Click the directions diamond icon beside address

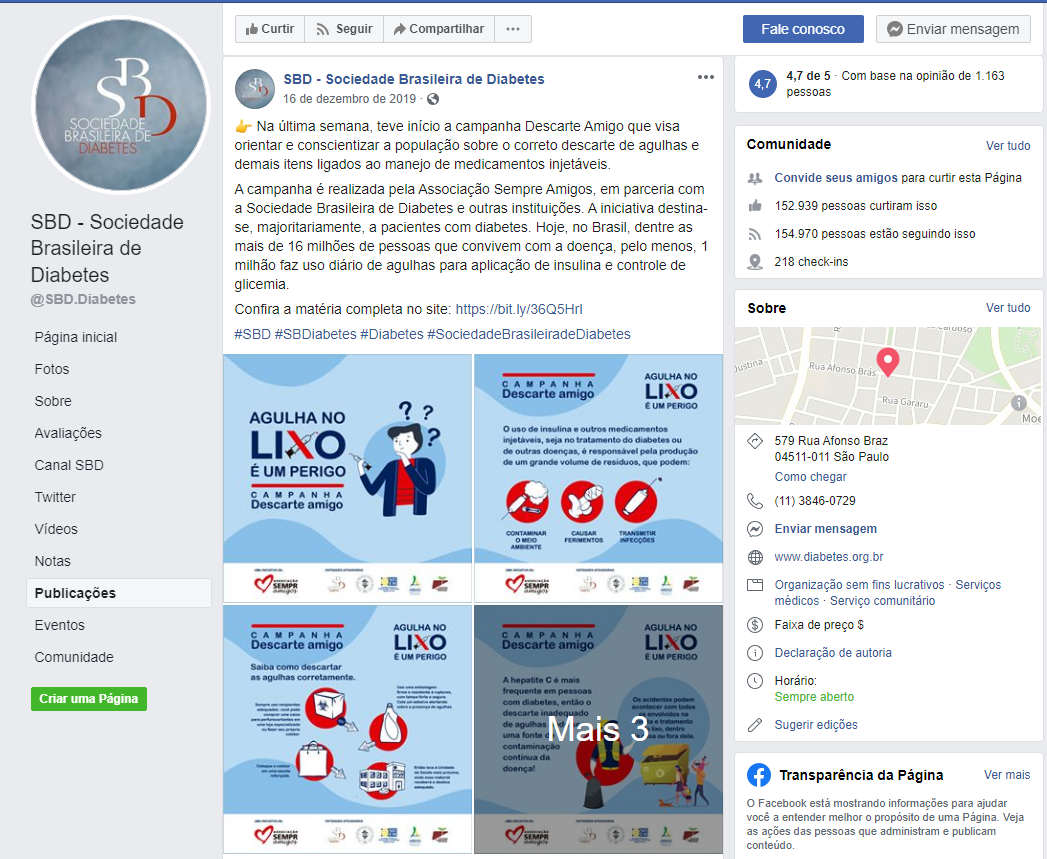click(x=755, y=442)
